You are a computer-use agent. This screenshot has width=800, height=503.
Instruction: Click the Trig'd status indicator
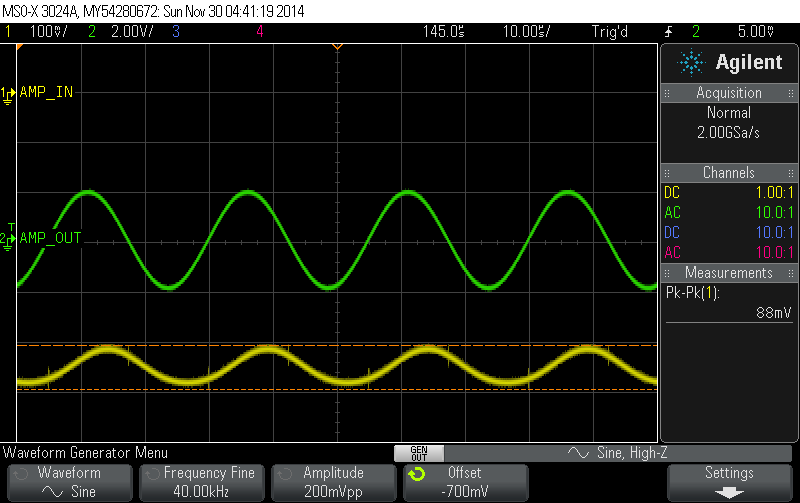click(x=609, y=32)
